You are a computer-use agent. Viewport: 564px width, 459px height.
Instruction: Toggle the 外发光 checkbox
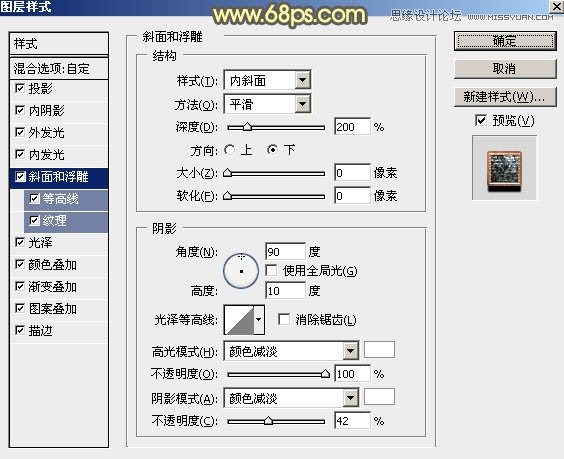[20, 132]
